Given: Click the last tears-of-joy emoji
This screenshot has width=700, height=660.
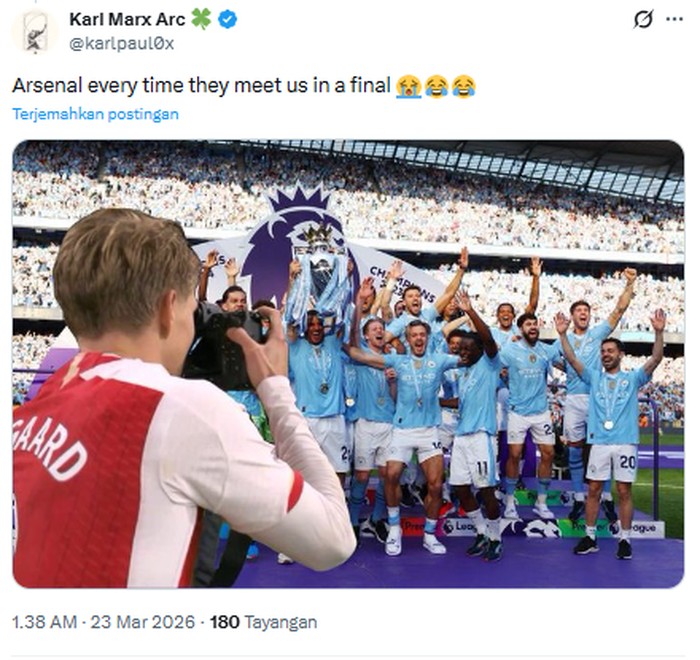Looking at the screenshot, I should tap(463, 86).
